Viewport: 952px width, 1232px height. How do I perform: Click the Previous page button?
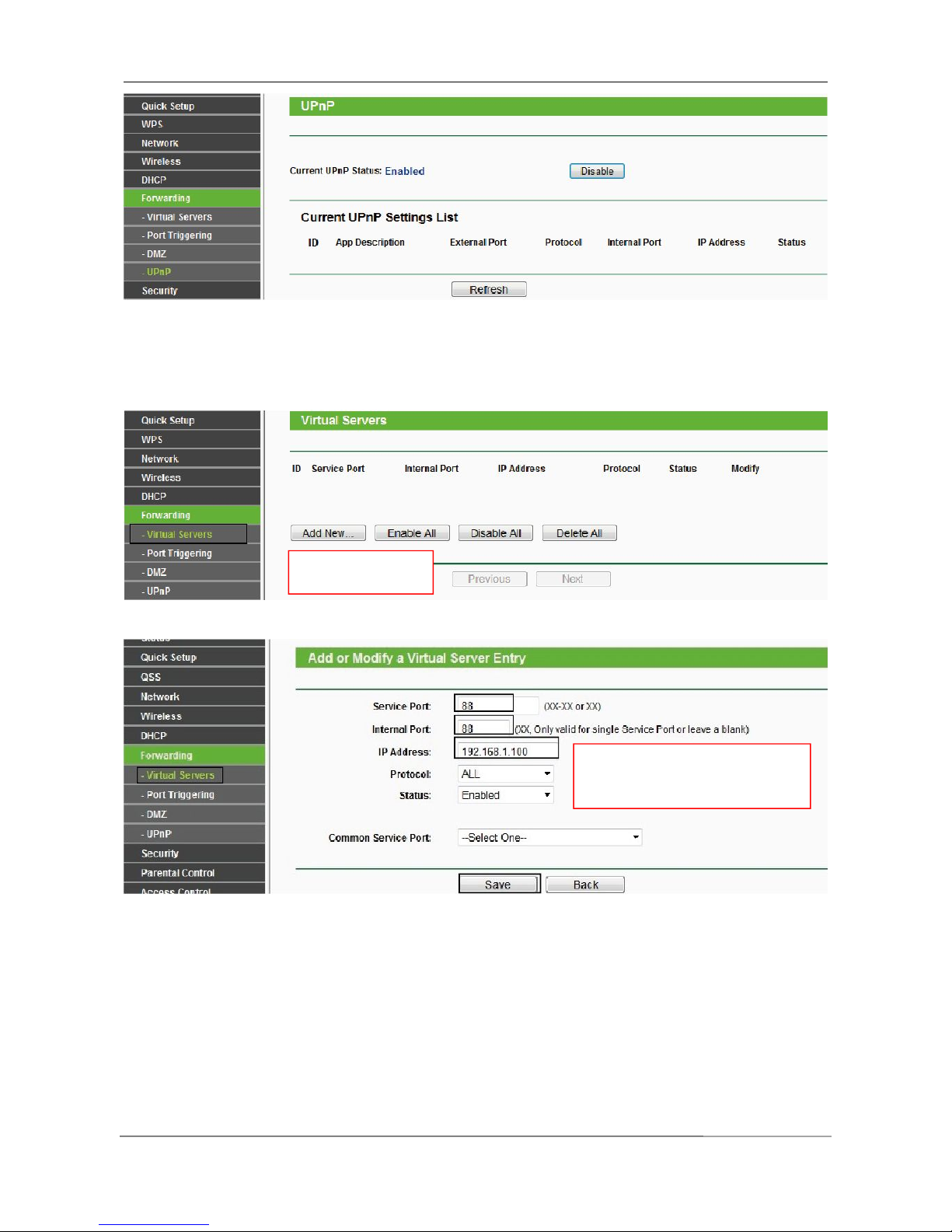coord(490,579)
